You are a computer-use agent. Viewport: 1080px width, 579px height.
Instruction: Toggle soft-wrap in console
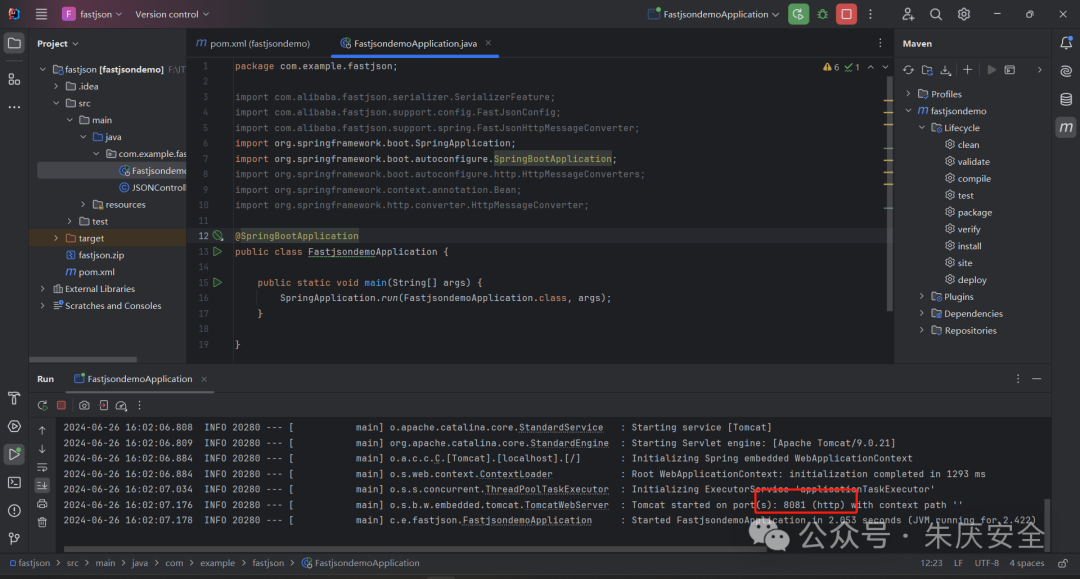42,467
